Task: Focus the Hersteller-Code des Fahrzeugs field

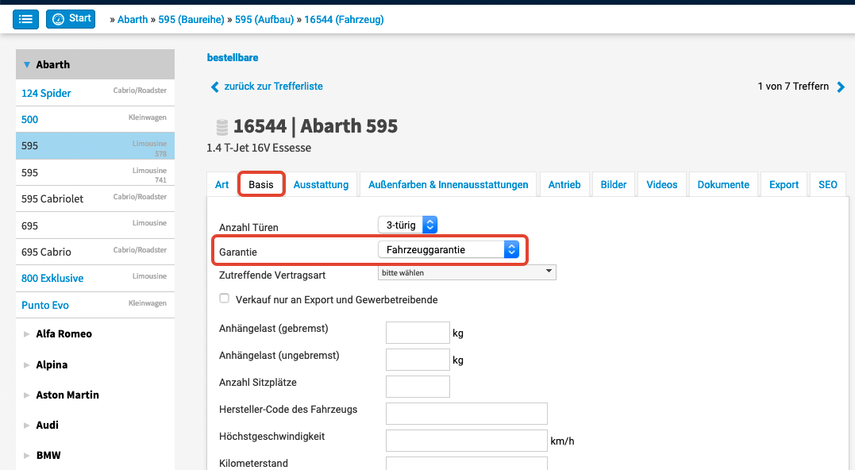Action: pos(467,414)
